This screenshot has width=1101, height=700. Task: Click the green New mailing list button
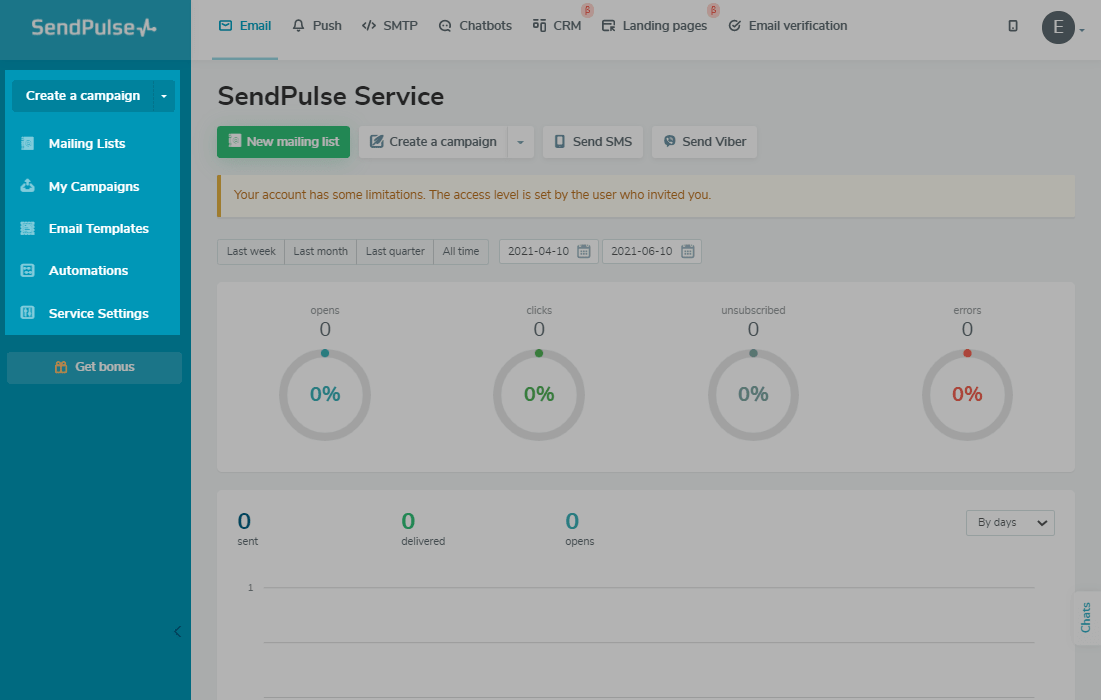pos(283,142)
